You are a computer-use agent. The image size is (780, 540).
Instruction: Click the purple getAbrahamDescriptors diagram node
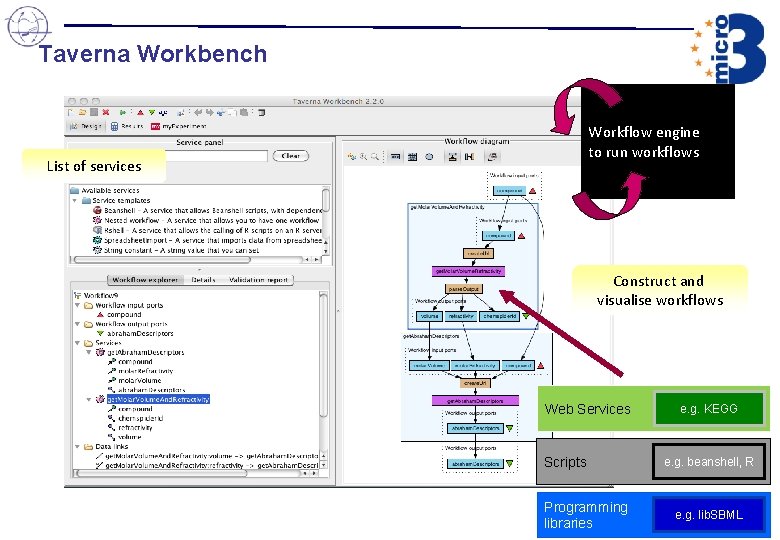tap(475, 400)
